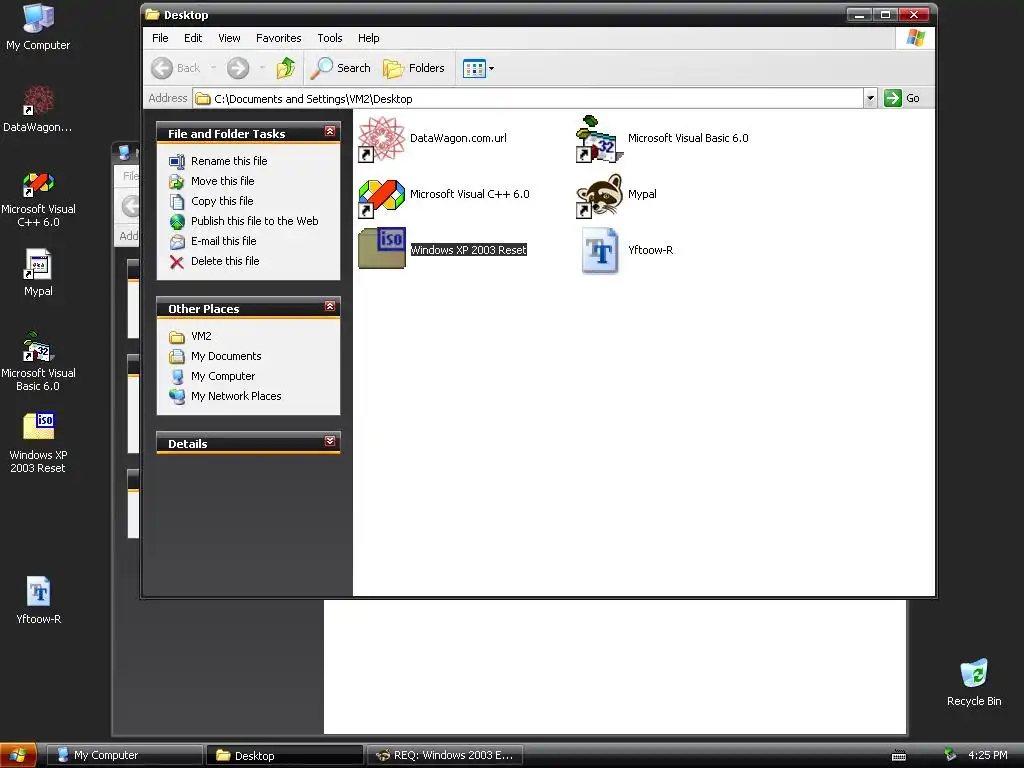The width and height of the screenshot is (1024, 768).
Task: Click the Back navigation button
Action: (x=176, y=68)
